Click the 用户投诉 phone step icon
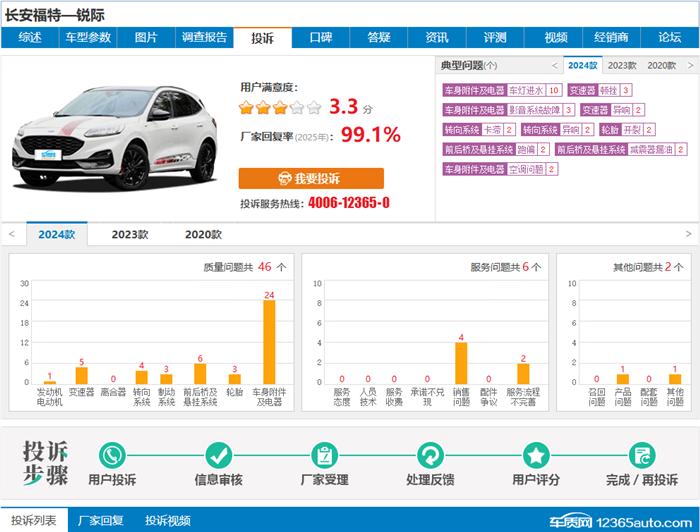 (x=111, y=456)
